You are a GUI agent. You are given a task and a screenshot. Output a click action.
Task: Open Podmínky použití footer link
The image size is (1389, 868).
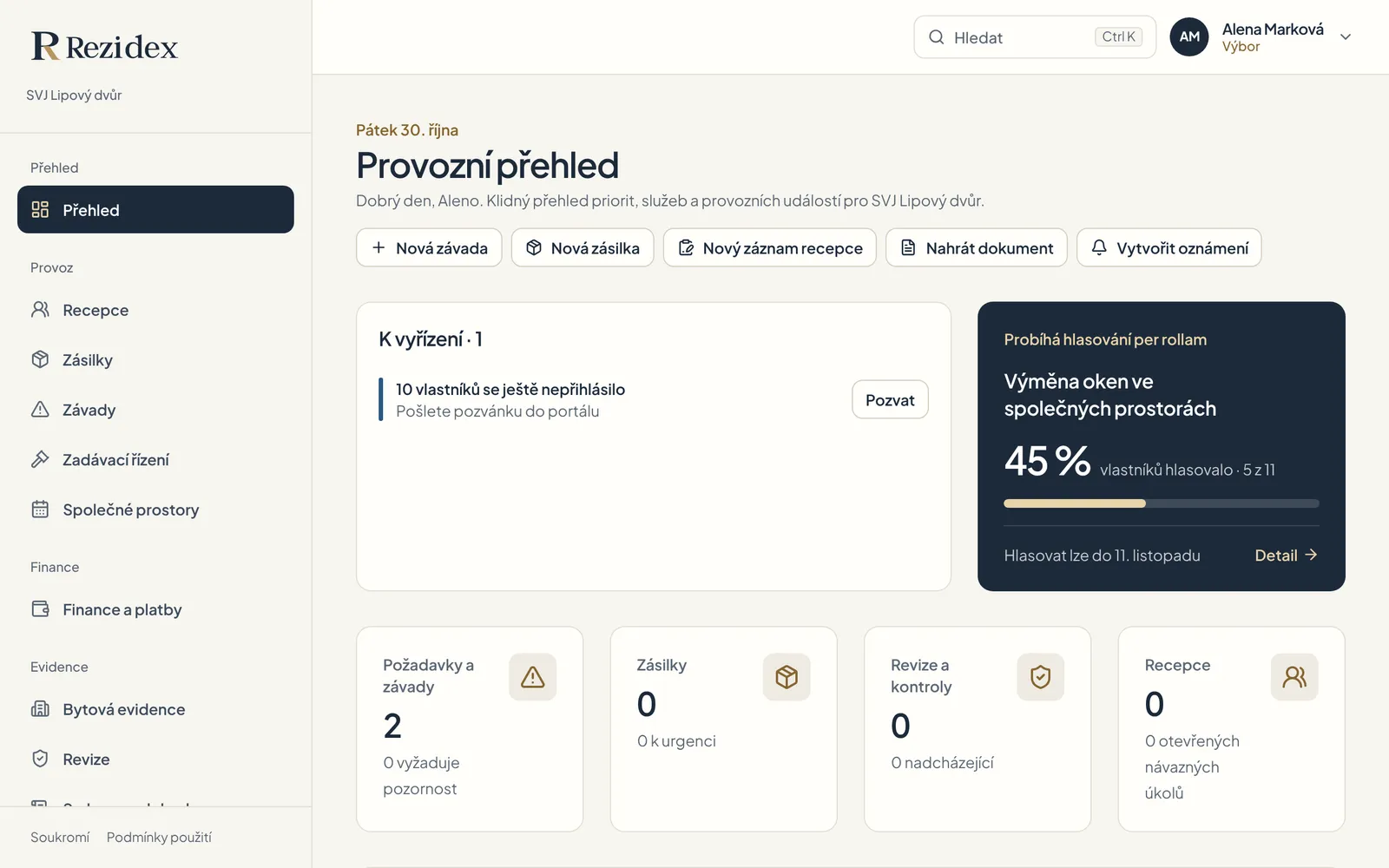click(x=159, y=838)
